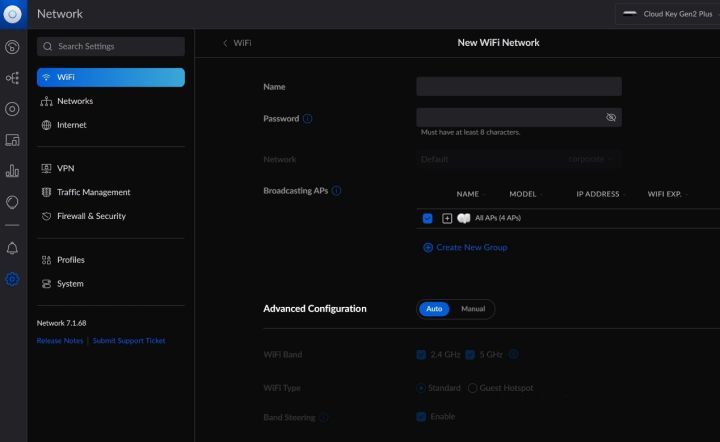Click the System icon
The height and width of the screenshot is (442, 720).
[46, 284]
